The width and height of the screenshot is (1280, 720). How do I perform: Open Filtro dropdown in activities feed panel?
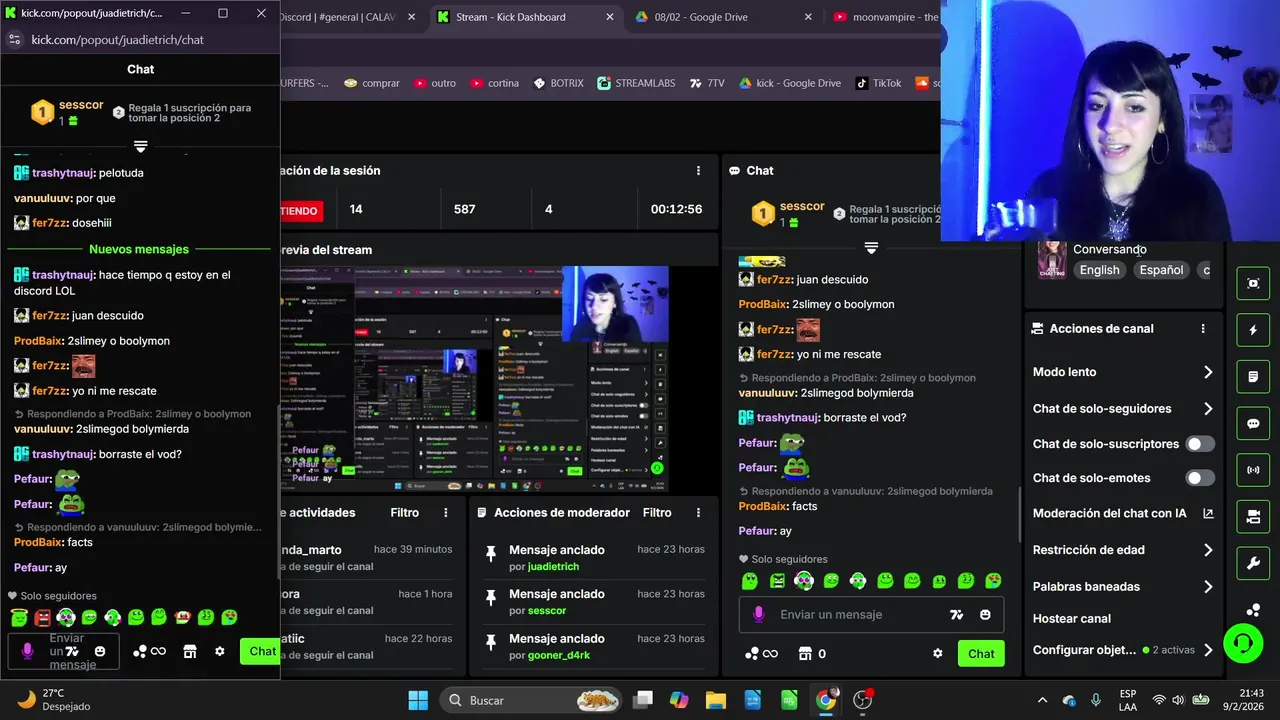click(405, 512)
